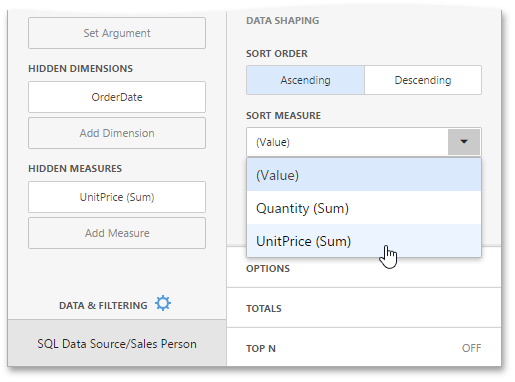Choose UnitPrice (Sum) in the dropdown list
The width and height of the screenshot is (515, 382).
coord(364,241)
